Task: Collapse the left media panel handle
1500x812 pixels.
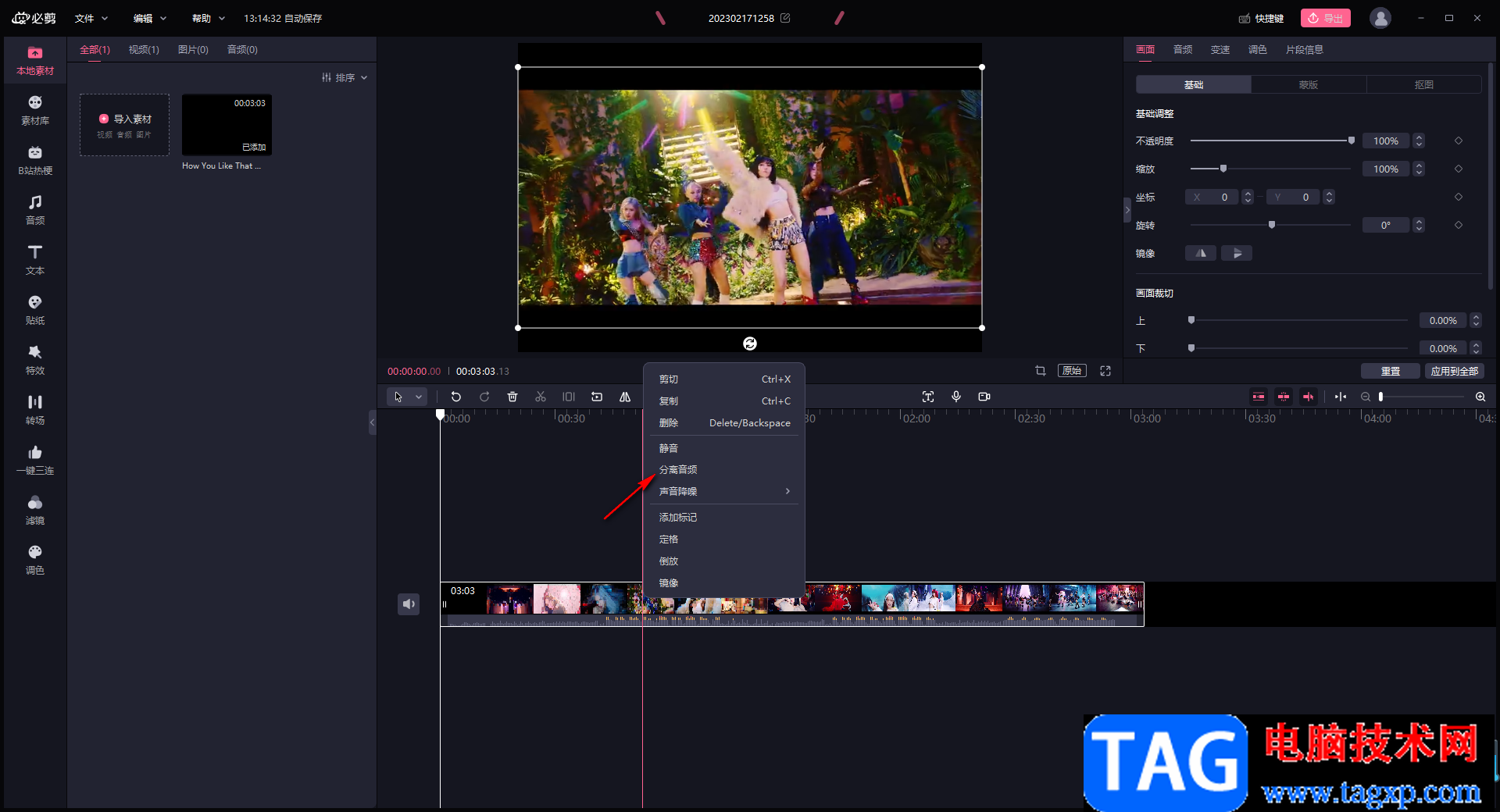Action: [373, 422]
